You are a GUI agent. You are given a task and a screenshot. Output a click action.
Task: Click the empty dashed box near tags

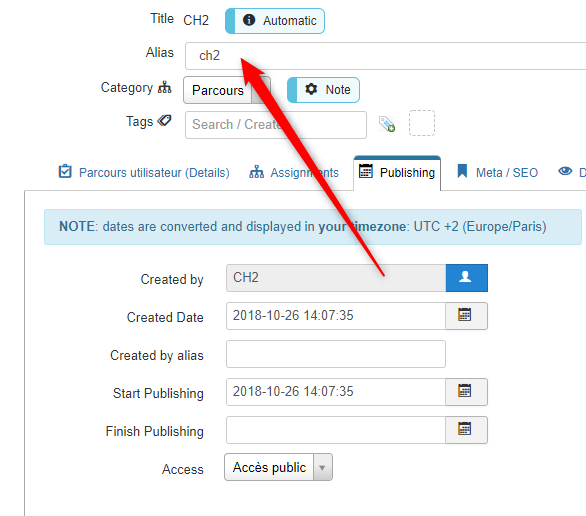pos(422,123)
